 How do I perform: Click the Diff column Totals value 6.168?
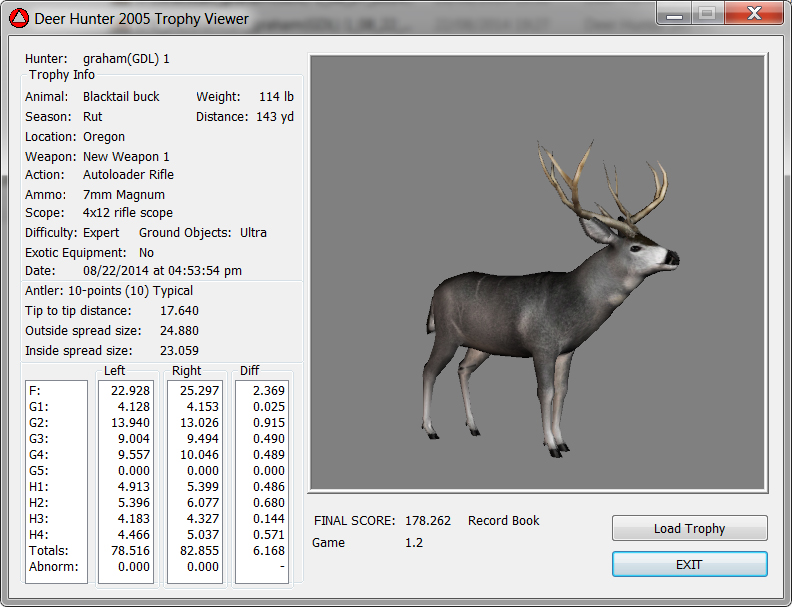(267, 550)
